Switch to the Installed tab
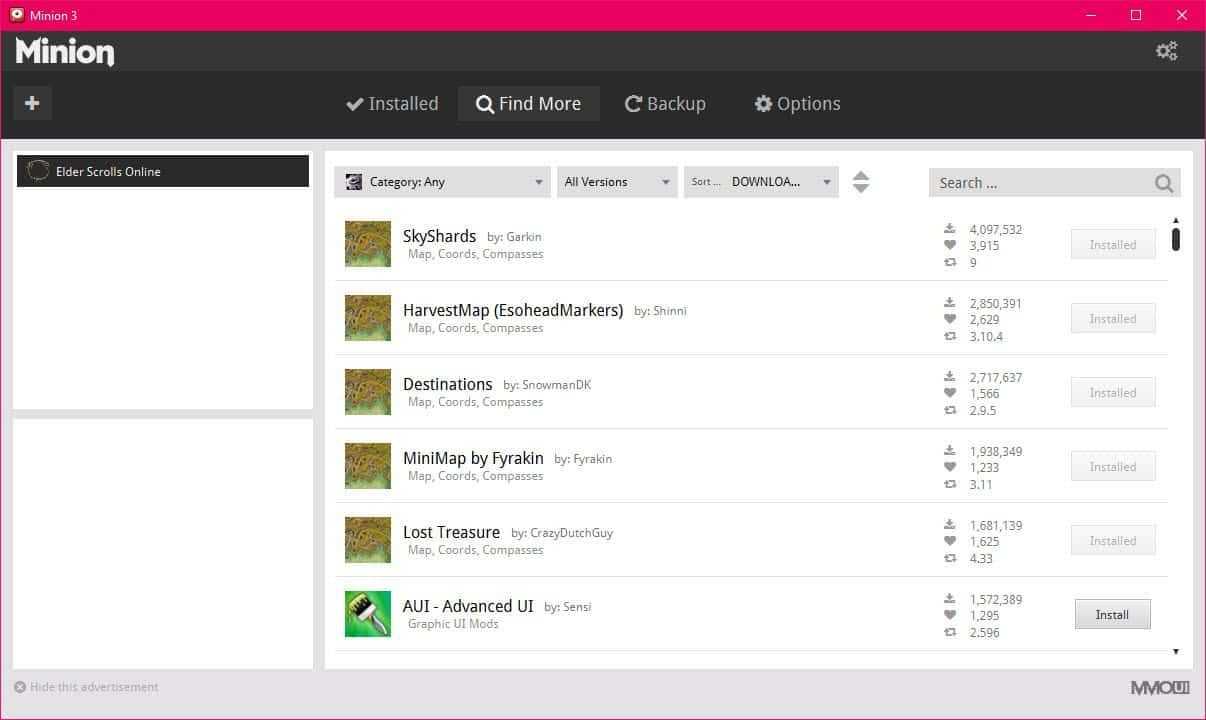The height and width of the screenshot is (720, 1206). coord(392,104)
